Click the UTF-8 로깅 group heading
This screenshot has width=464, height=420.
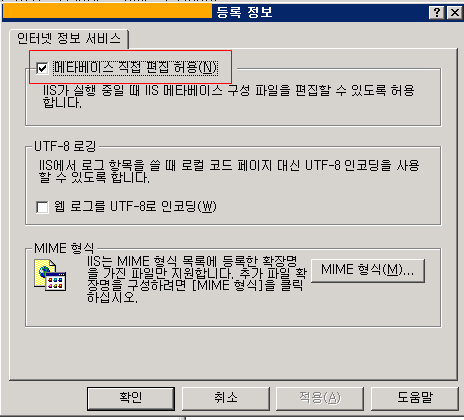tap(65, 146)
